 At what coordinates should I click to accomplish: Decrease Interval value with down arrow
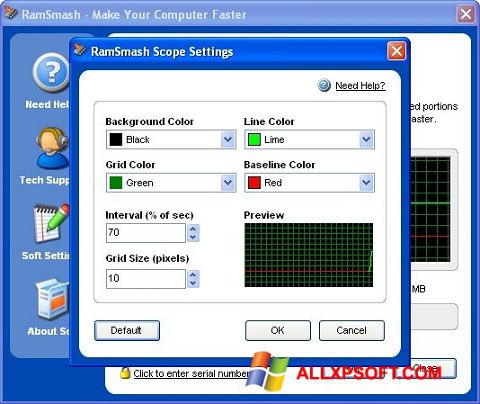[x=193, y=237]
